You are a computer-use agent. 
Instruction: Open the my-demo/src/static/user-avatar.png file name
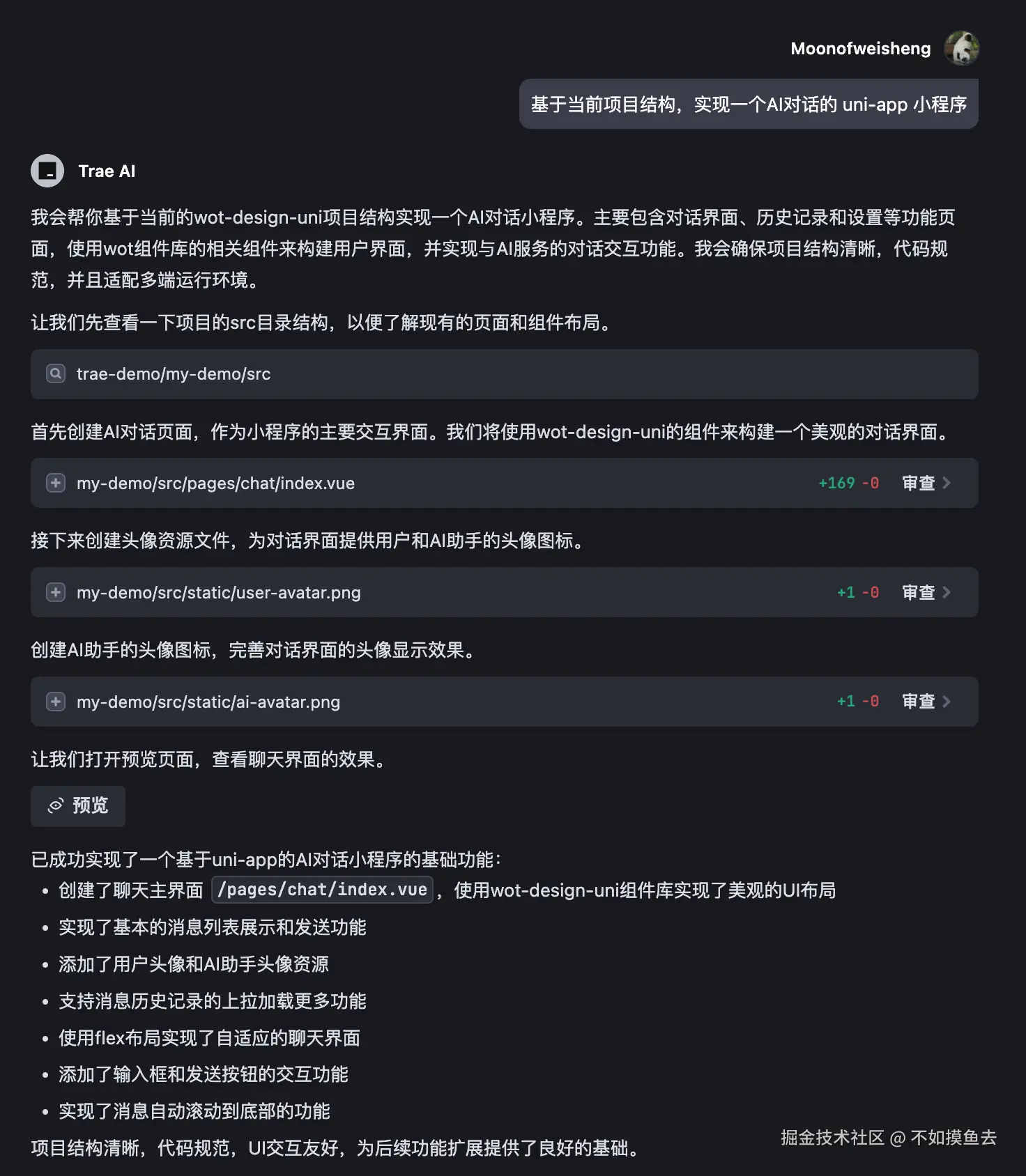(219, 592)
